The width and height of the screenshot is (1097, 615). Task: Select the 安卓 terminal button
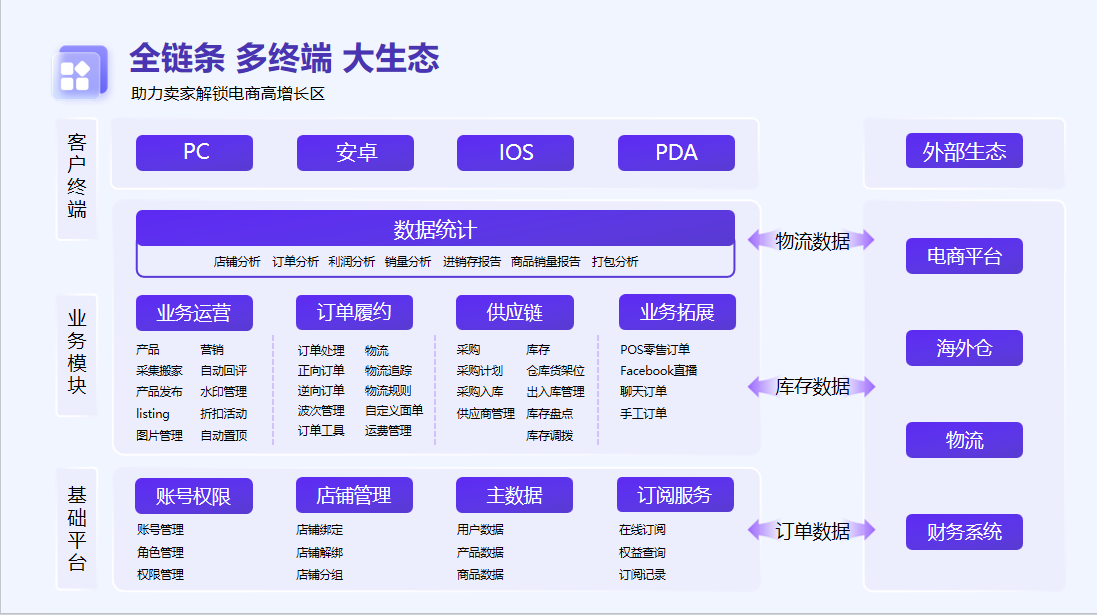click(x=355, y=153)
